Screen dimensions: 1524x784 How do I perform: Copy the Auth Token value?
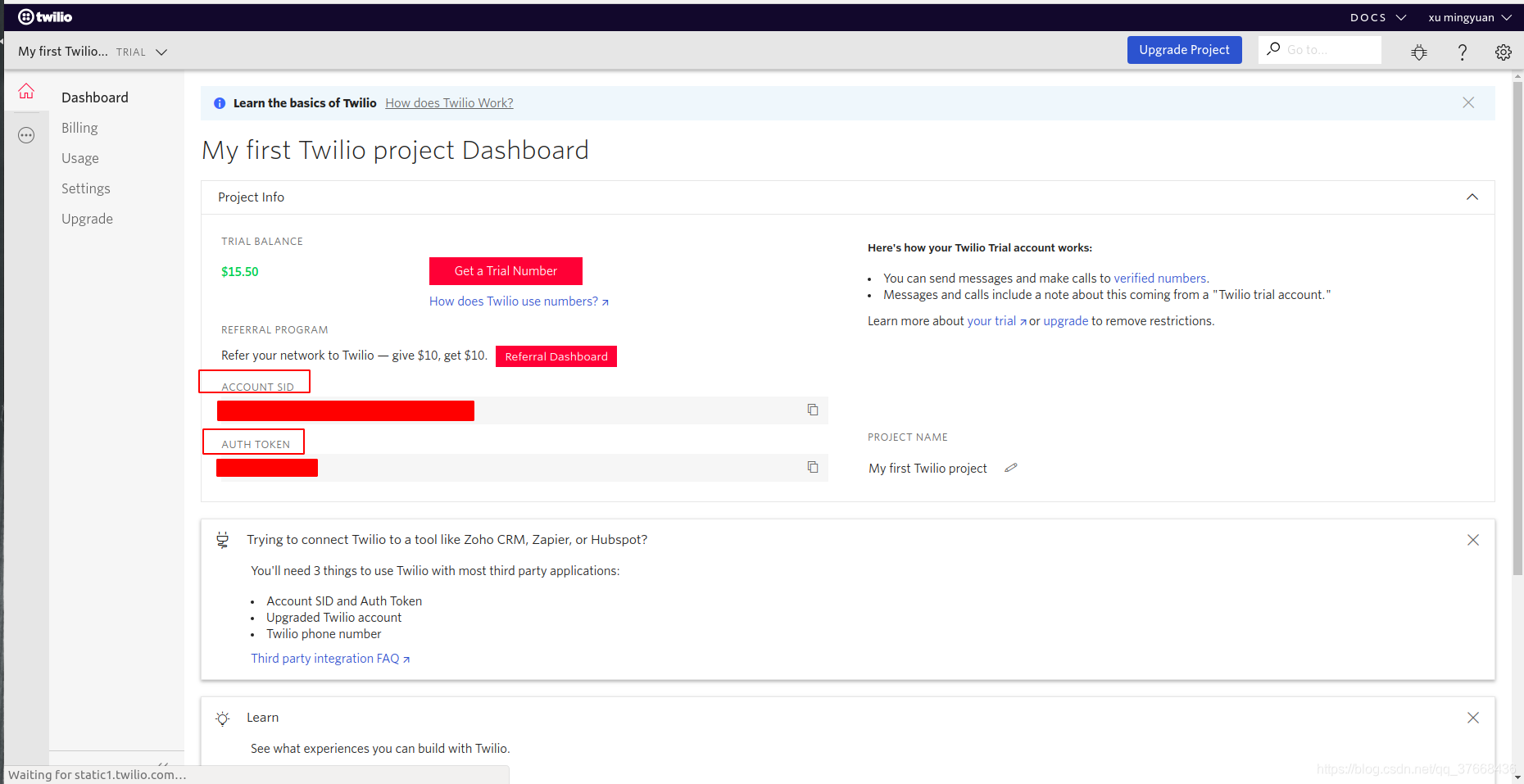(x=813, y=467)
